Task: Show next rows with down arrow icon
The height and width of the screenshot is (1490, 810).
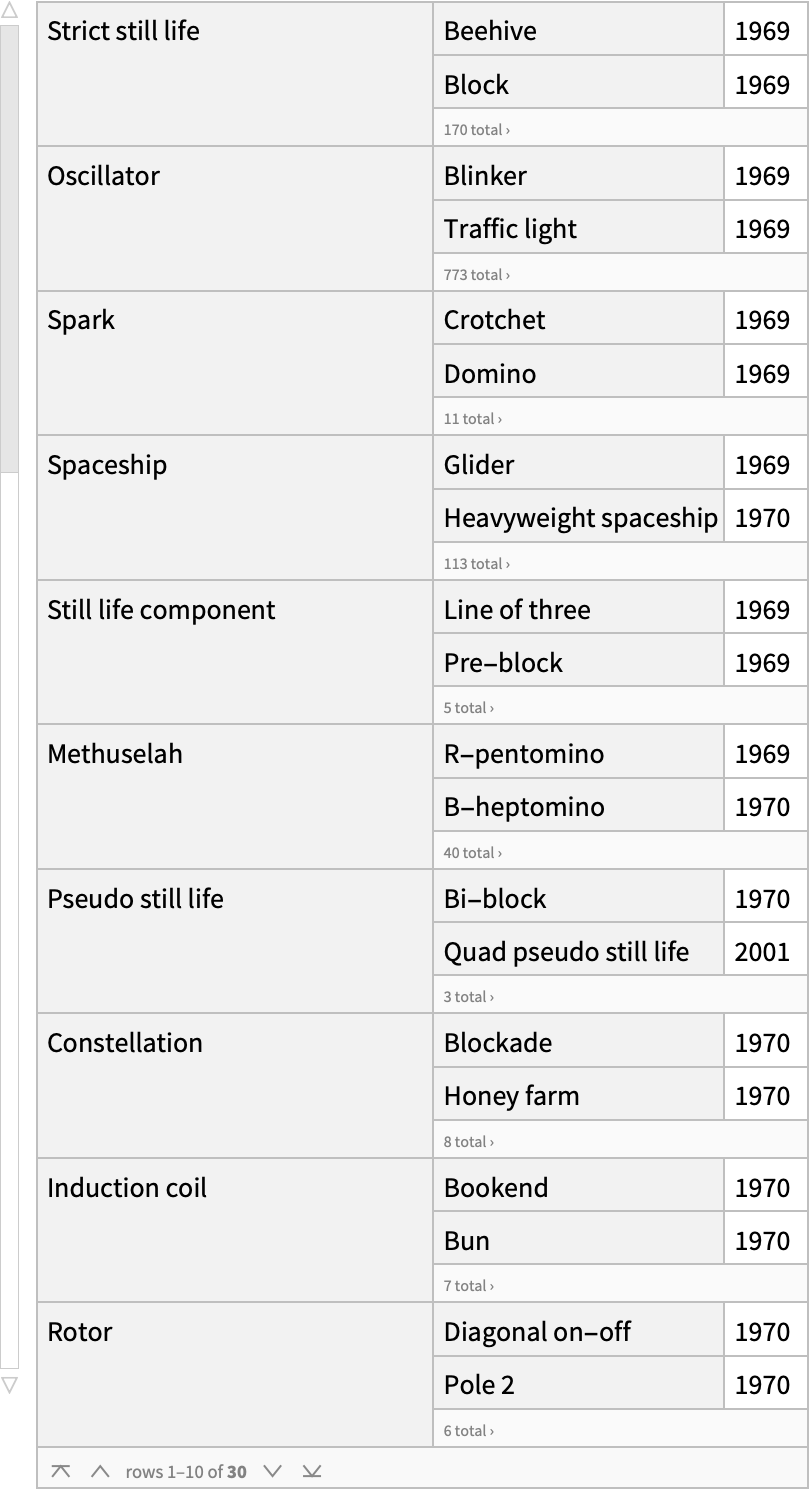Action: pyautogui.click(x=272, y=1471)
